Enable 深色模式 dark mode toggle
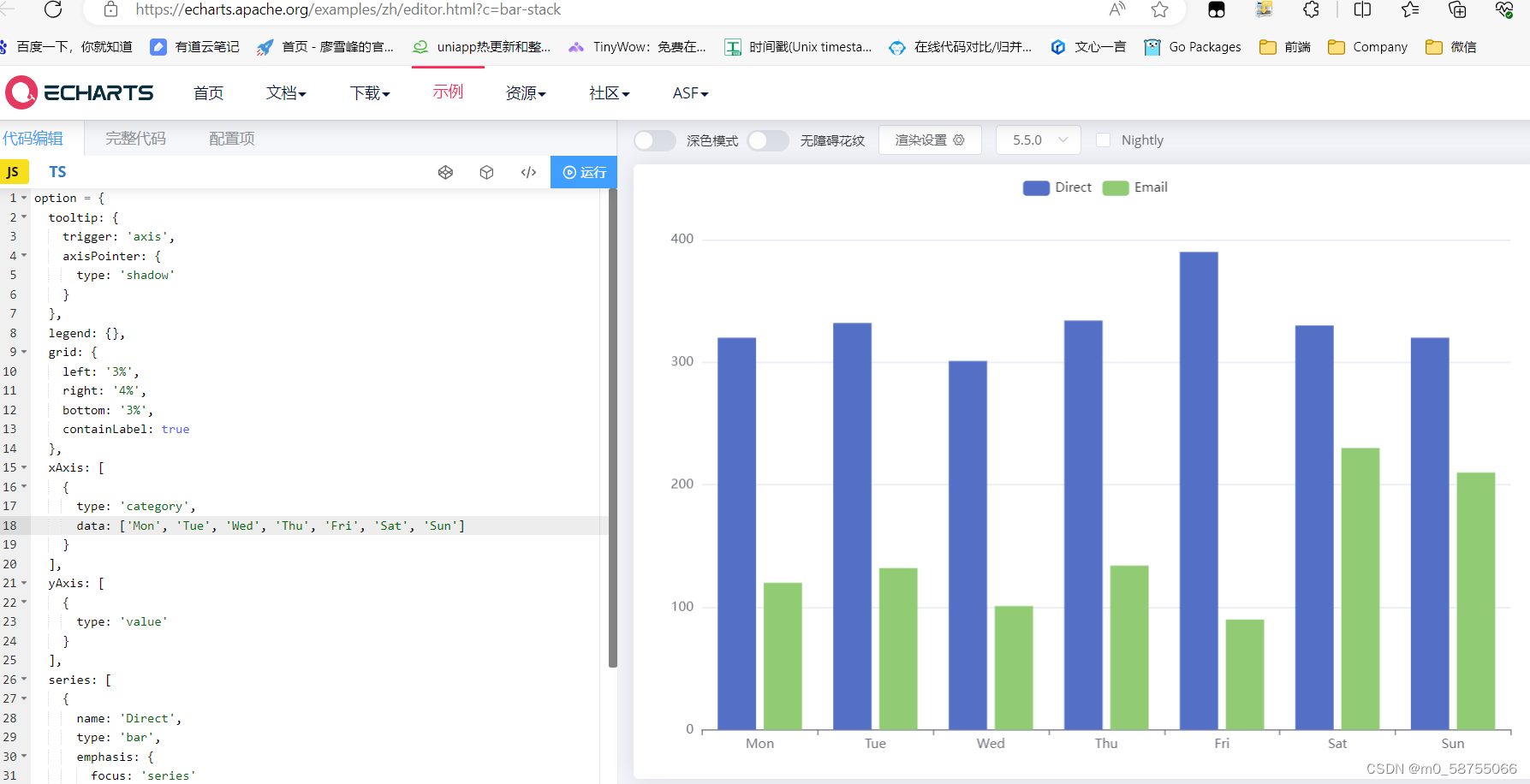The height and width of the screenshot is (784, 1530). tap(654, 140)
